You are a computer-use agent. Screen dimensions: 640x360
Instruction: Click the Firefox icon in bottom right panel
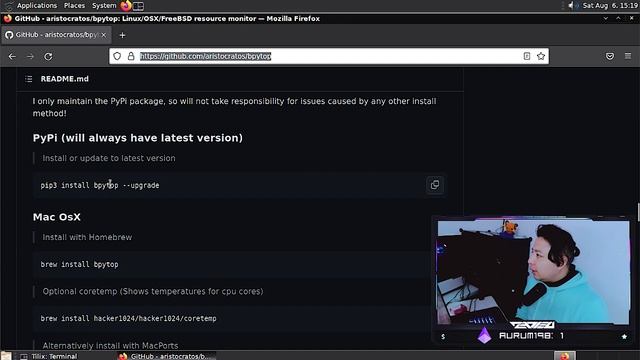coord(564,356)
